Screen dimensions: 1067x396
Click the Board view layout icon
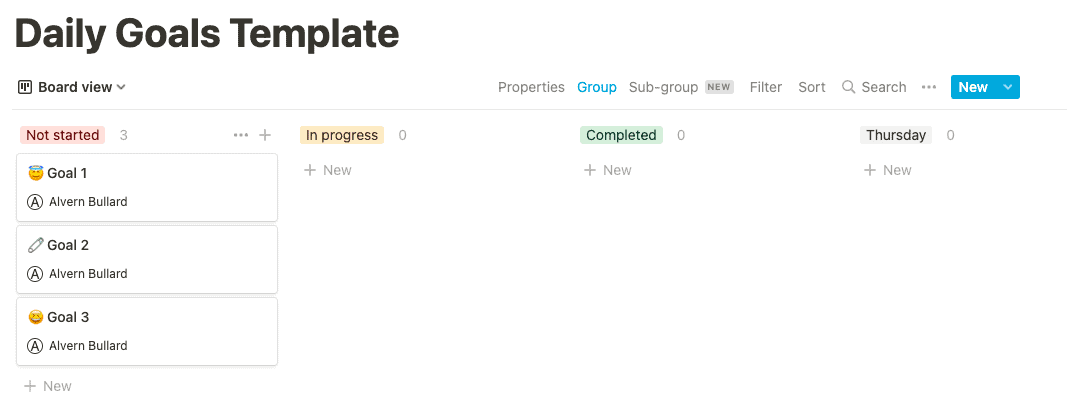[24, 87]
